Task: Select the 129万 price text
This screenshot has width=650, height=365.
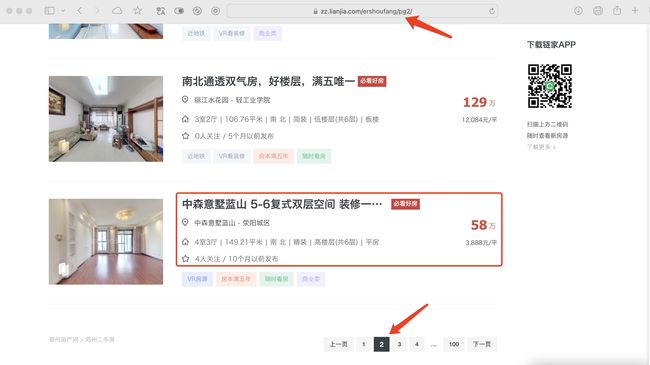Action: (479, 102)
